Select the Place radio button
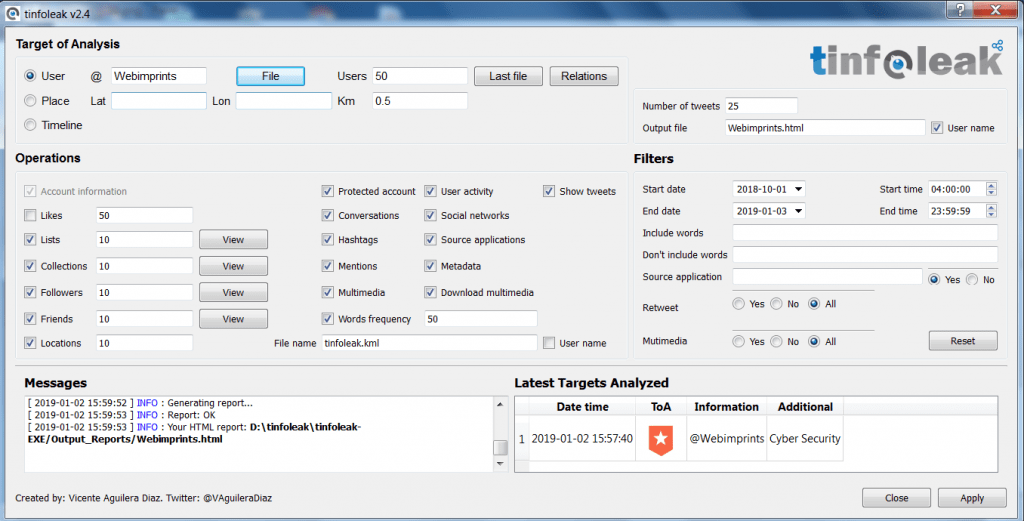 30,101
